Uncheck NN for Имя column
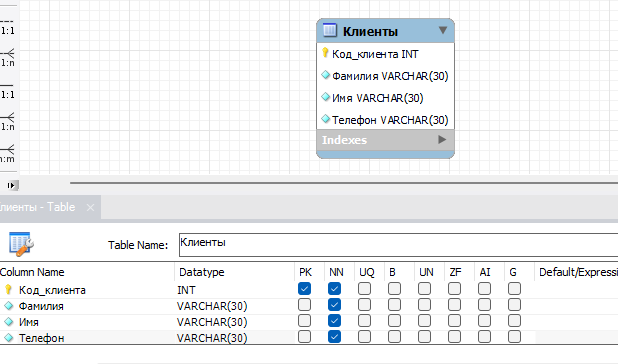 [x=334, y=321]
